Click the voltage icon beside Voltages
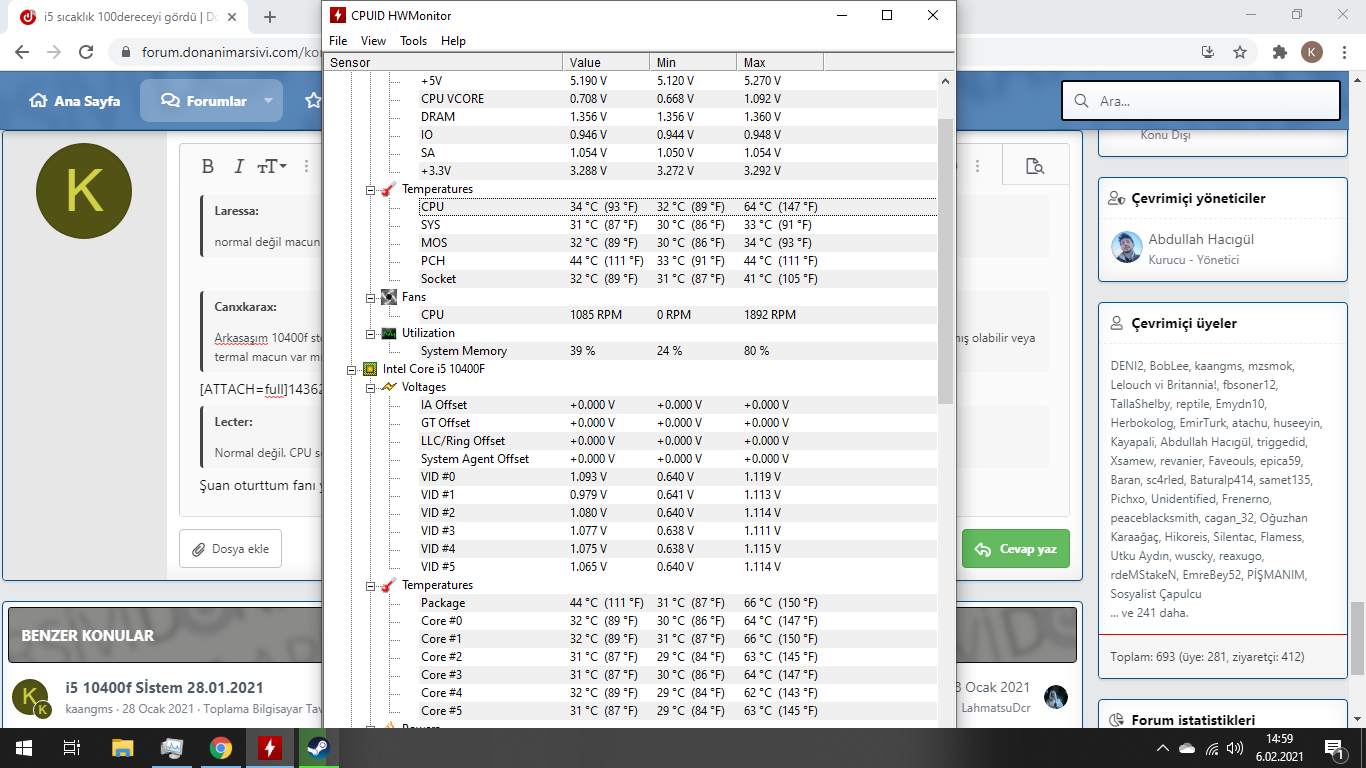Image resolution: width=1366 pixels, height=768 pixels. pos(388,387)
